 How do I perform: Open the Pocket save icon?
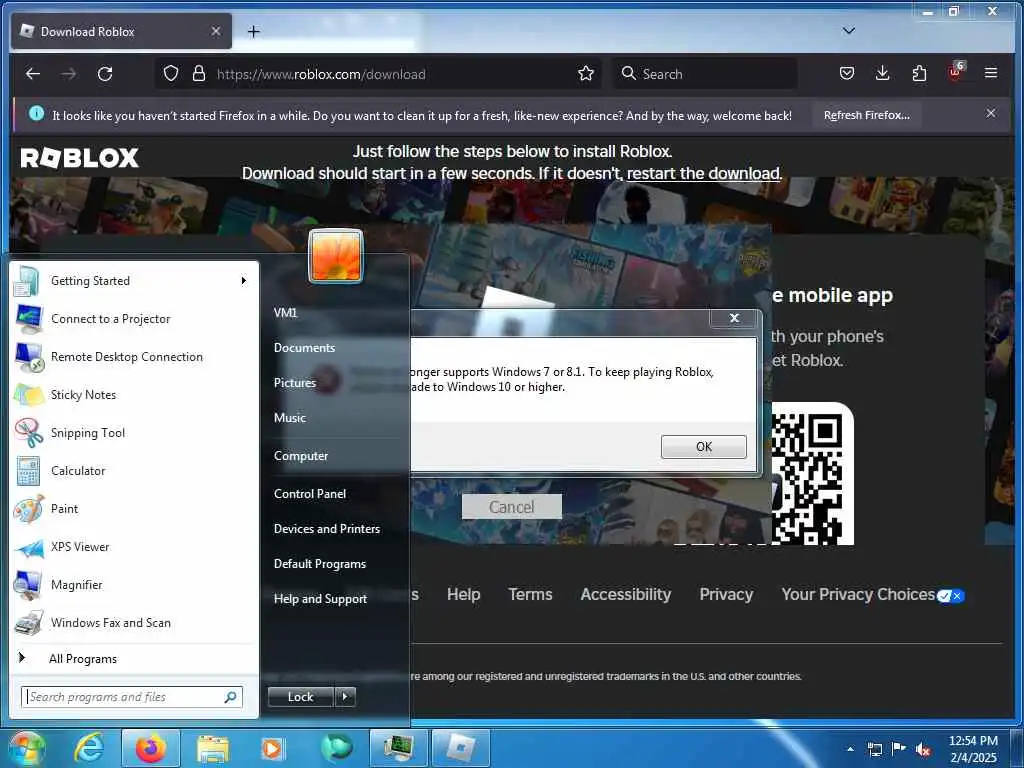[846, 73]
